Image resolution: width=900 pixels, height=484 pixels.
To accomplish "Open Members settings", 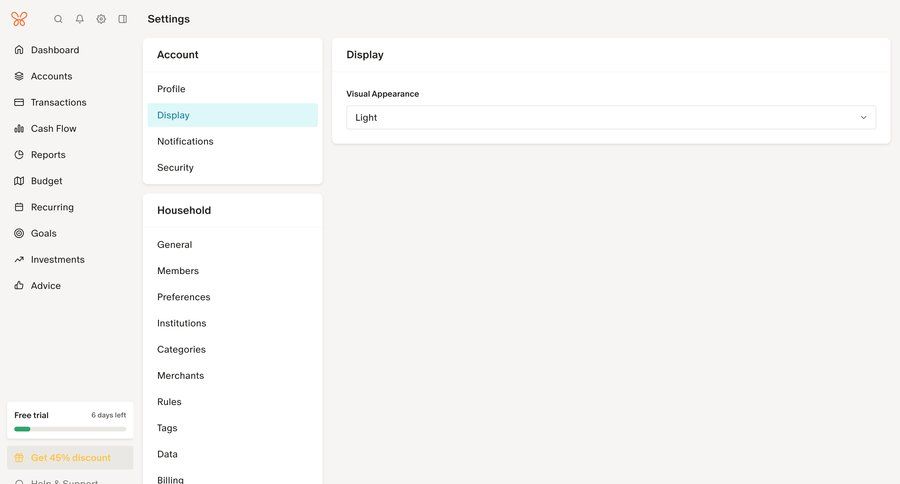I will [232, 270].
